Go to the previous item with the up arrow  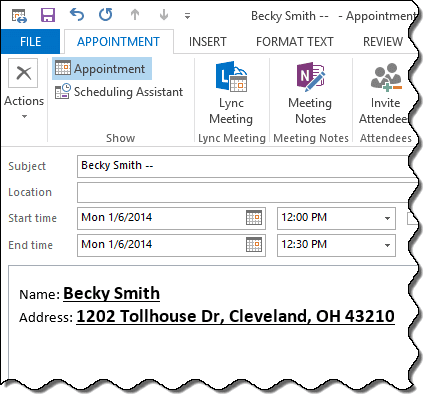coord(135,15)
